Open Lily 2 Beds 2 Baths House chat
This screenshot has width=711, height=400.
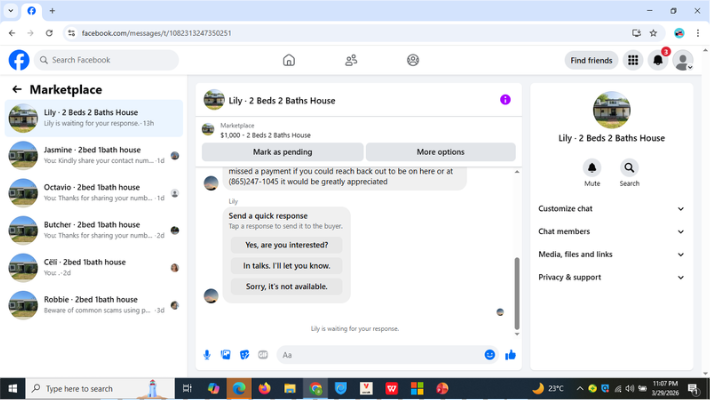pos(94,118)
